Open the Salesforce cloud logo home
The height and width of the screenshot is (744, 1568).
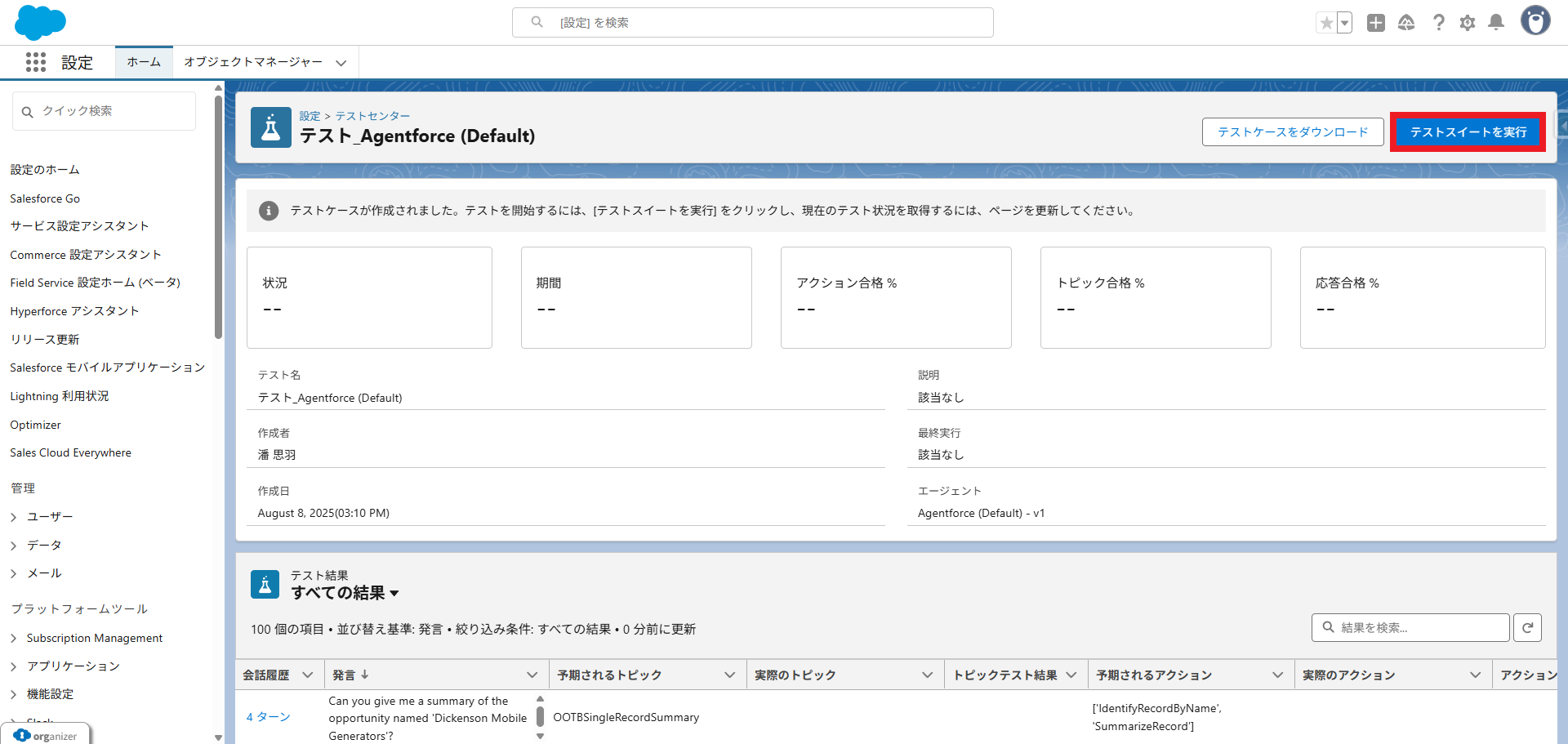pyautogui.click(x=40, y=22)
